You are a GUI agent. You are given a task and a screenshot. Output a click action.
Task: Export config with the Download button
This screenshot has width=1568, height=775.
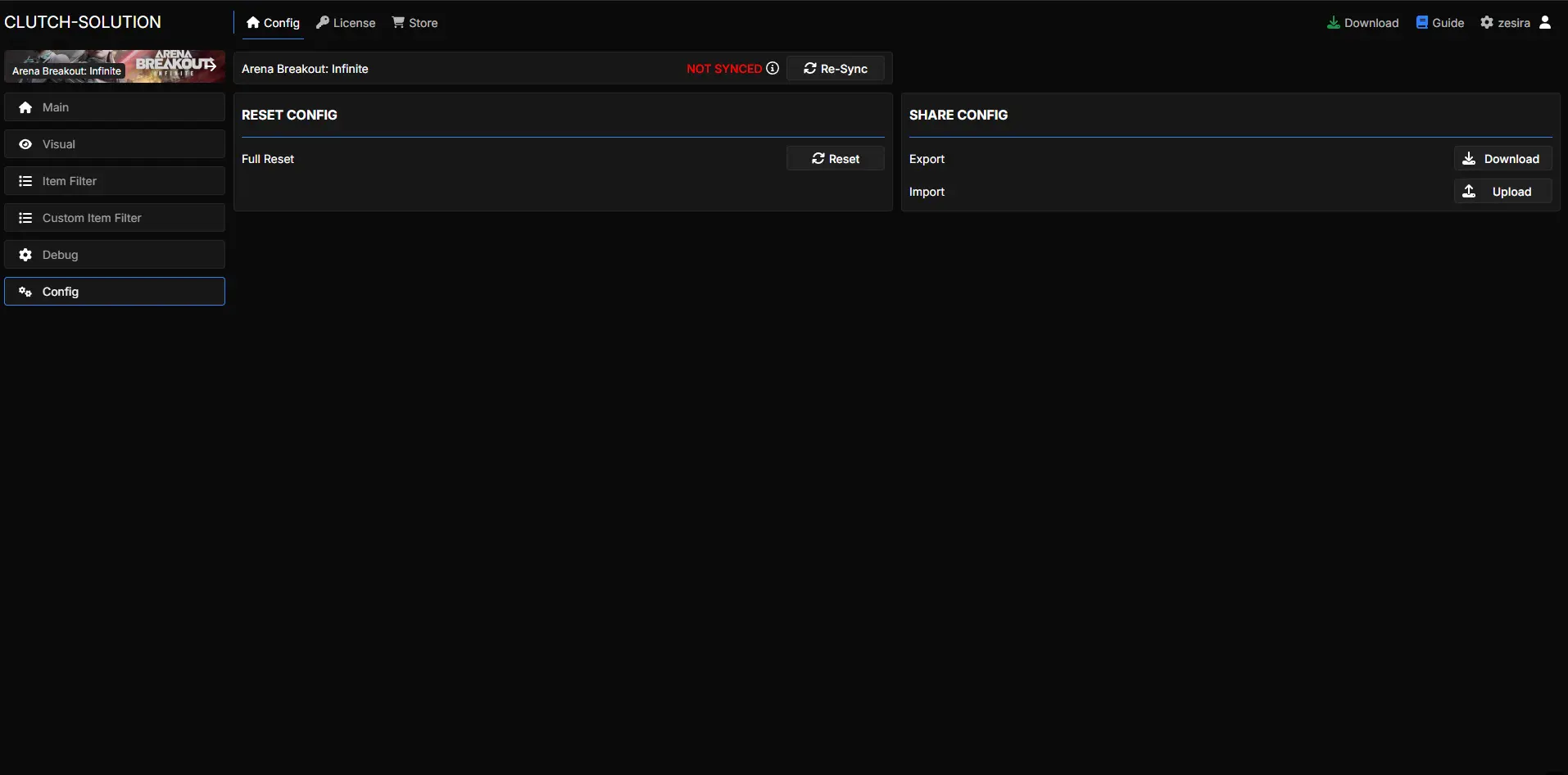(1502, 159)
